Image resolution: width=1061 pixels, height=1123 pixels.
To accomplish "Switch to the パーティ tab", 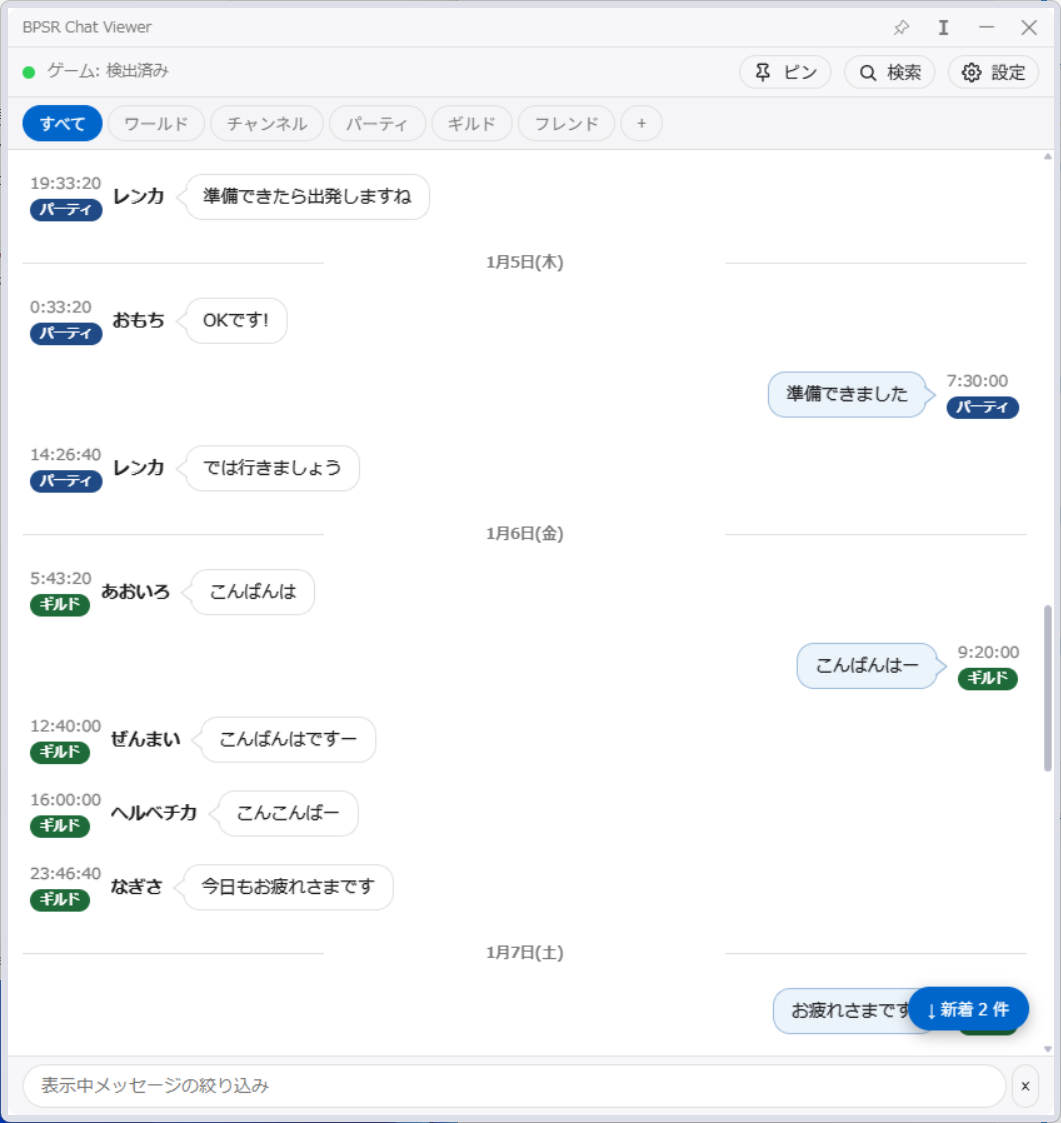I will click(x=377, y=123).
